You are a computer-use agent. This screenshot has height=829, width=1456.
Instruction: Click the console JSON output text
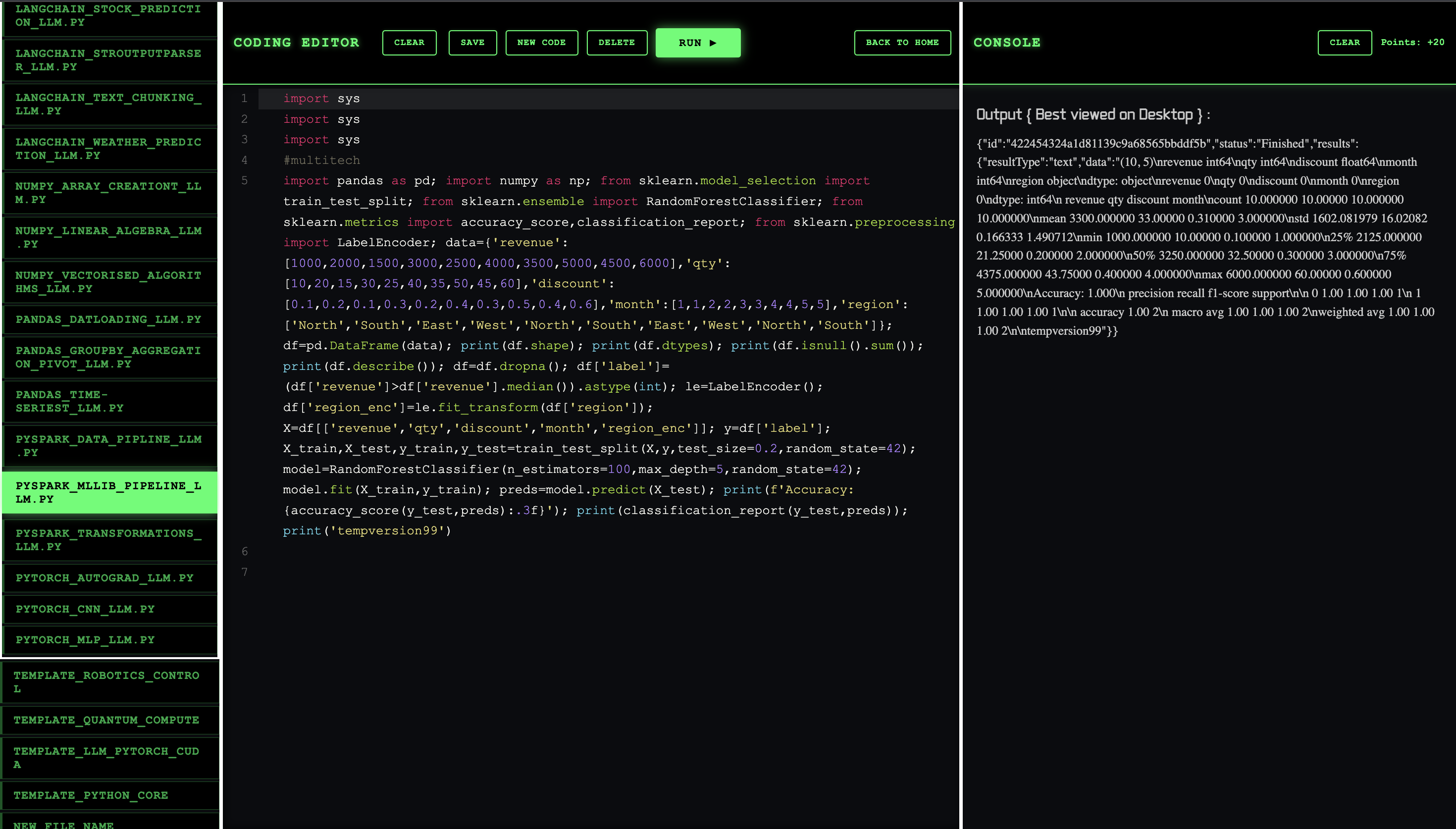pyautogui.click(x=1205, y=237)
